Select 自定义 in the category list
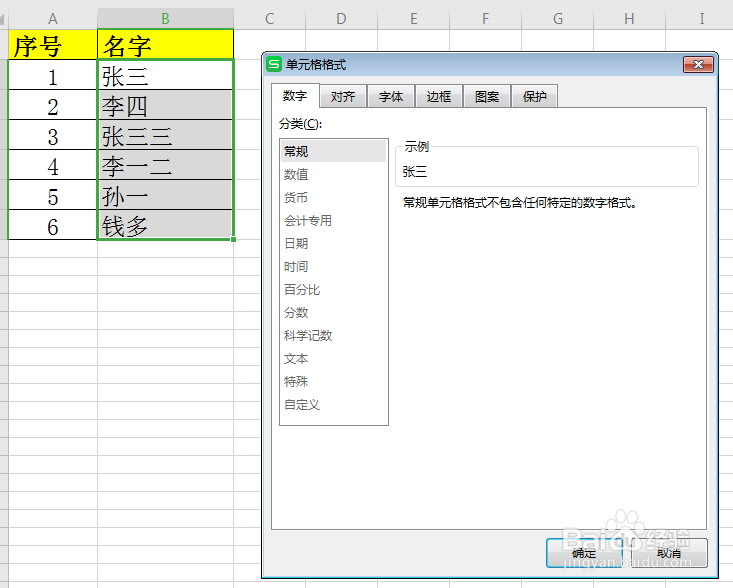 (x=334, y=404)
